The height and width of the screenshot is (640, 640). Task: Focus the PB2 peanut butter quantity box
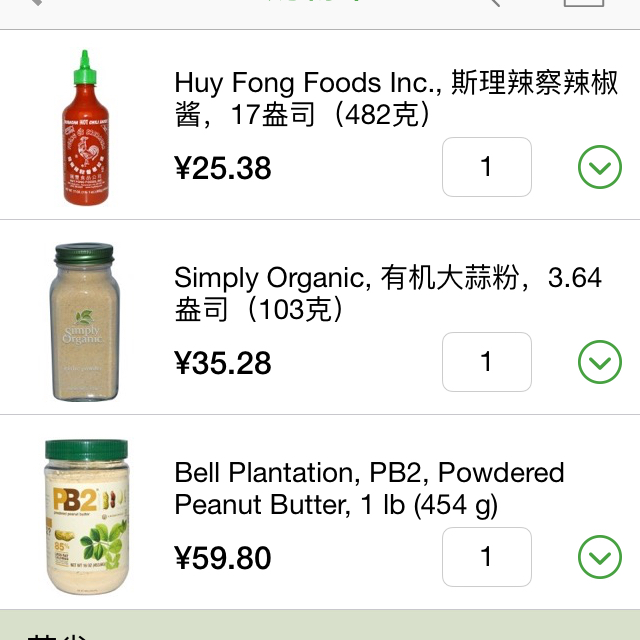click(487, 557)
